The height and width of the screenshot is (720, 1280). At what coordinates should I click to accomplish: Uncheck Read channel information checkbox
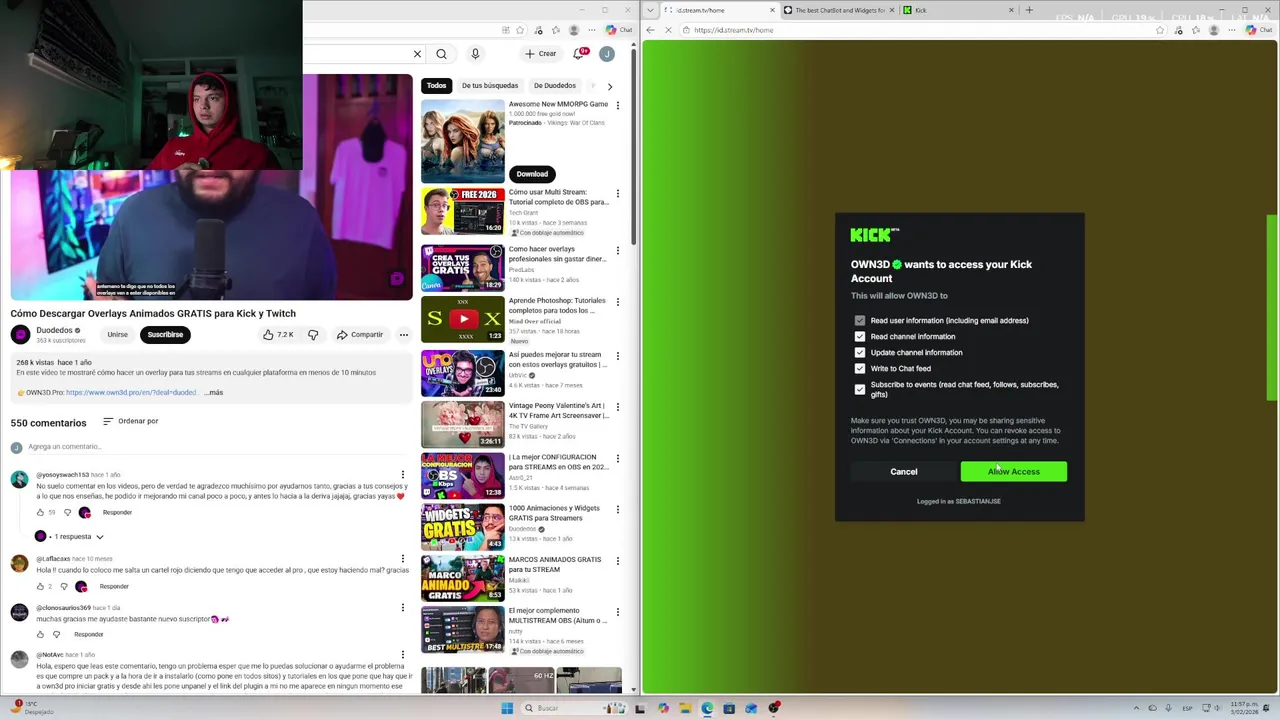(x=860, y=336)
